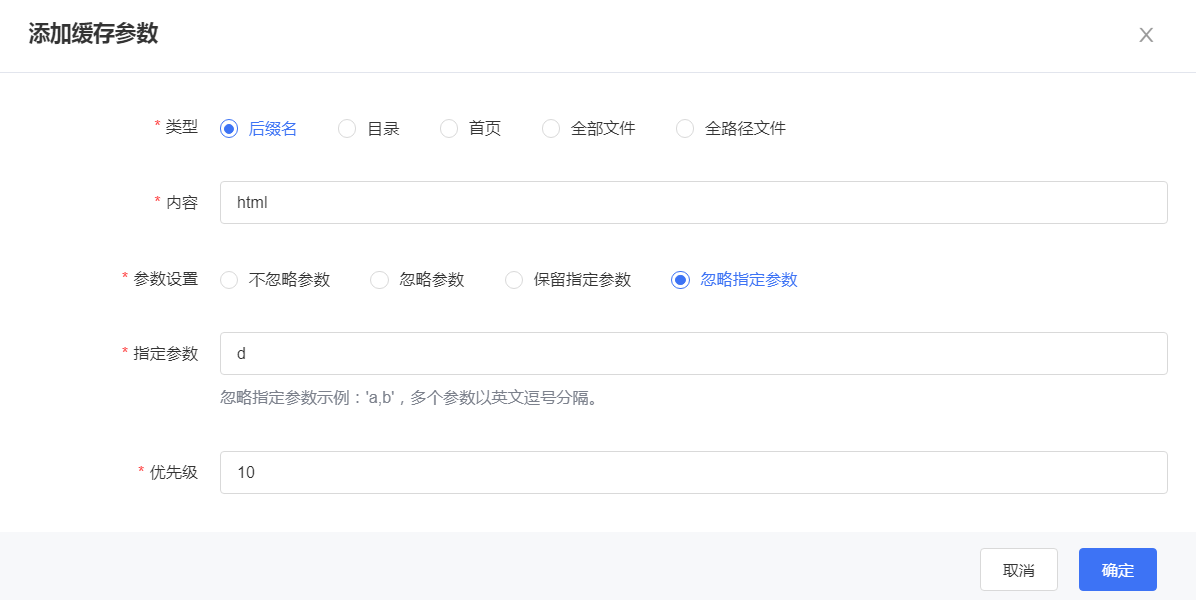Confirm with the blue 确定 button
The image size is (1196, 600).
[1117, 570]
